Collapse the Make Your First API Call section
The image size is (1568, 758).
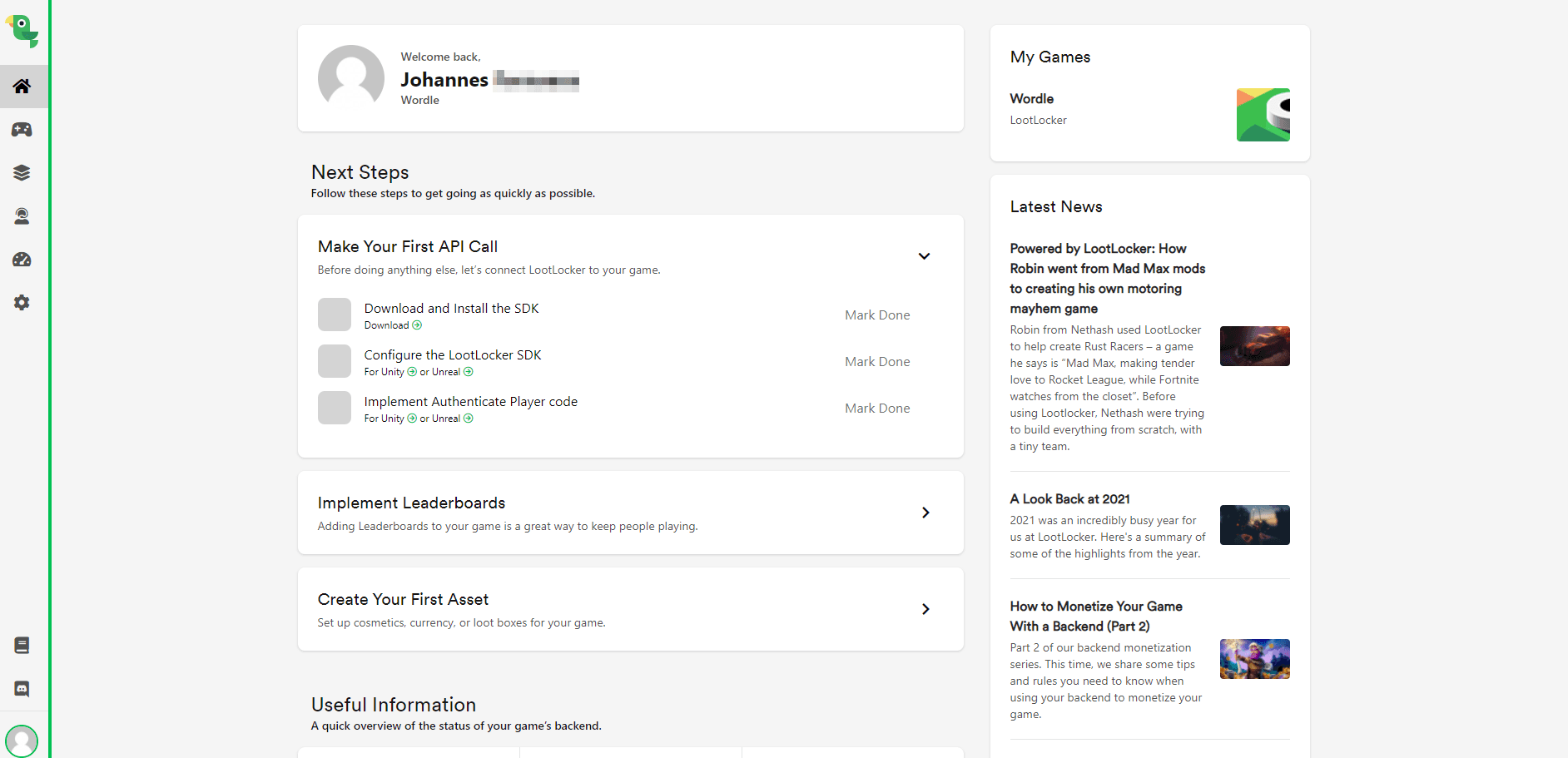924,256
